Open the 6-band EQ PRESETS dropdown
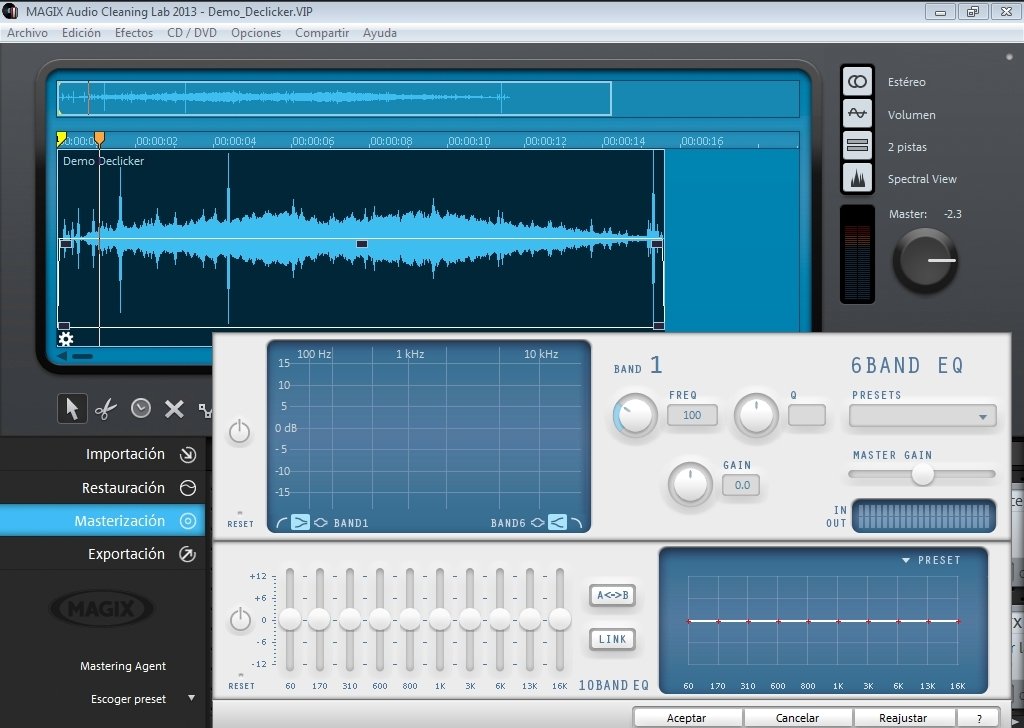The height and width of the screenshot is (728, 1024). (x=923, y=416)
